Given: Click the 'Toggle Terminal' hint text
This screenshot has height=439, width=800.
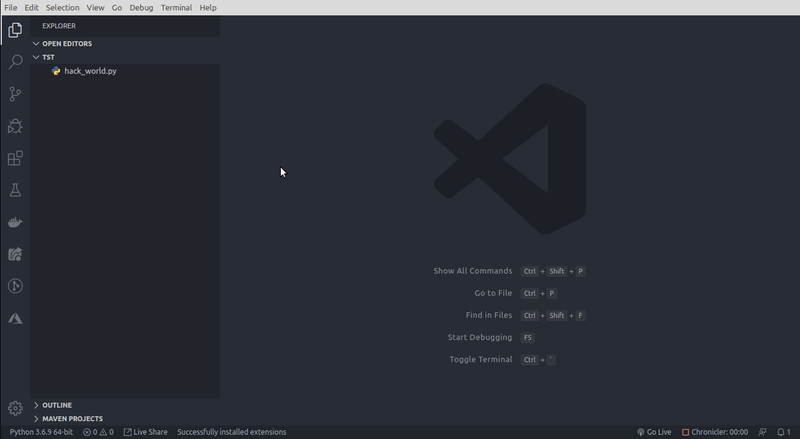Looking at the screenshot, I should pyautogui.click(x=481, y=359).
